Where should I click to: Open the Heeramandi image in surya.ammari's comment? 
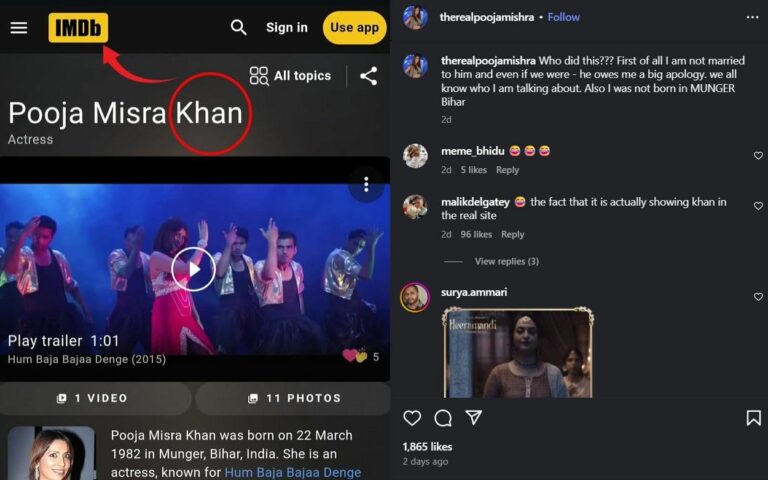point(518,352)
